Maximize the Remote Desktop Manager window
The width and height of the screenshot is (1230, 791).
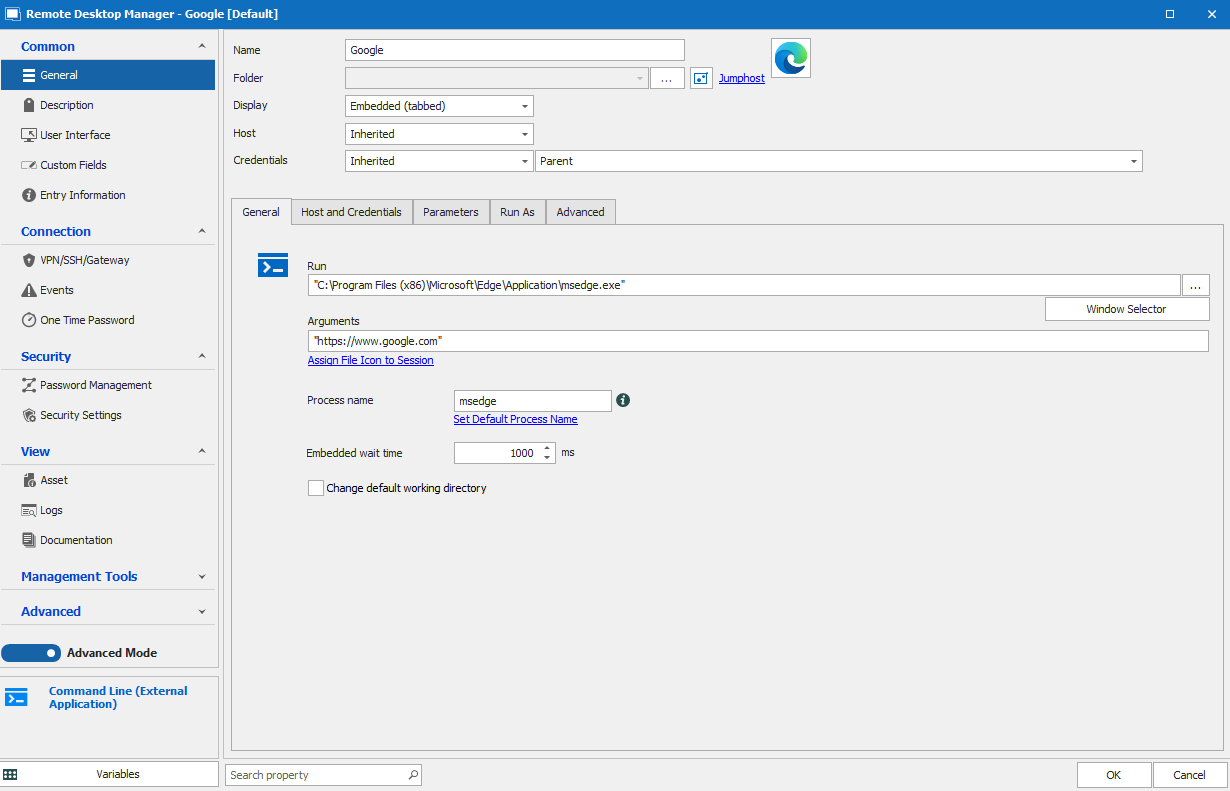point(1170,14)
